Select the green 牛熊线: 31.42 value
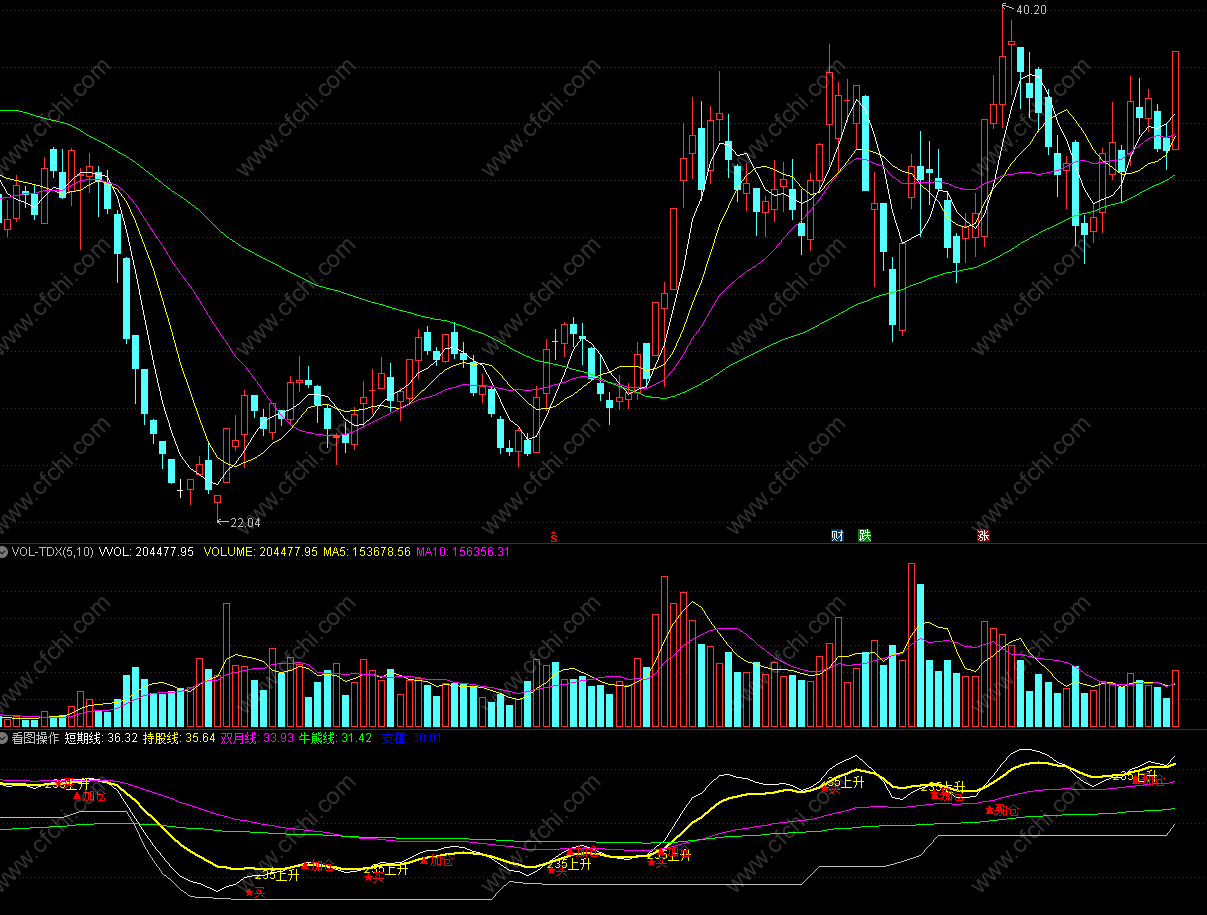The image size is (1207, 915). click(335, 738)
